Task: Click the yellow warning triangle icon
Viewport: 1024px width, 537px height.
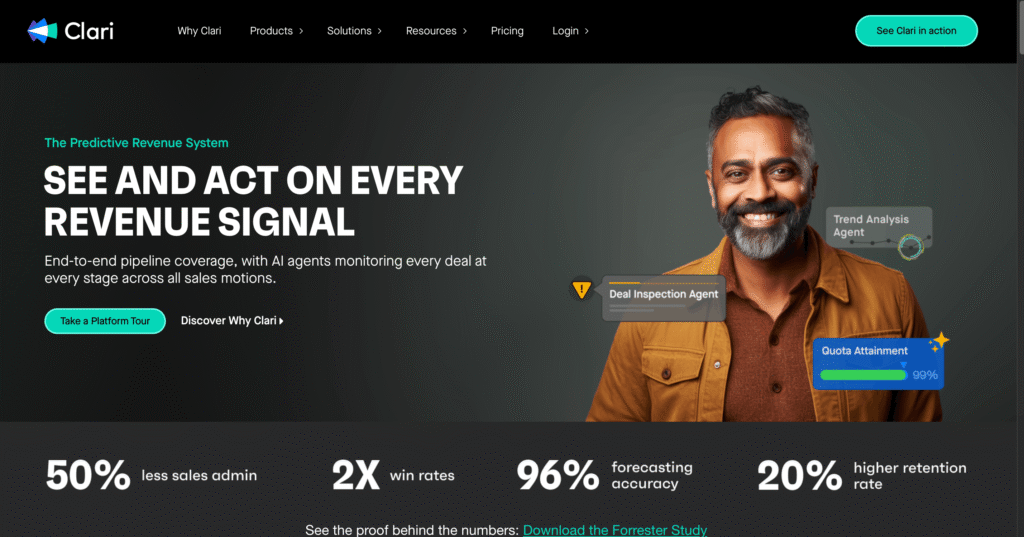Action: coord(581,289)
